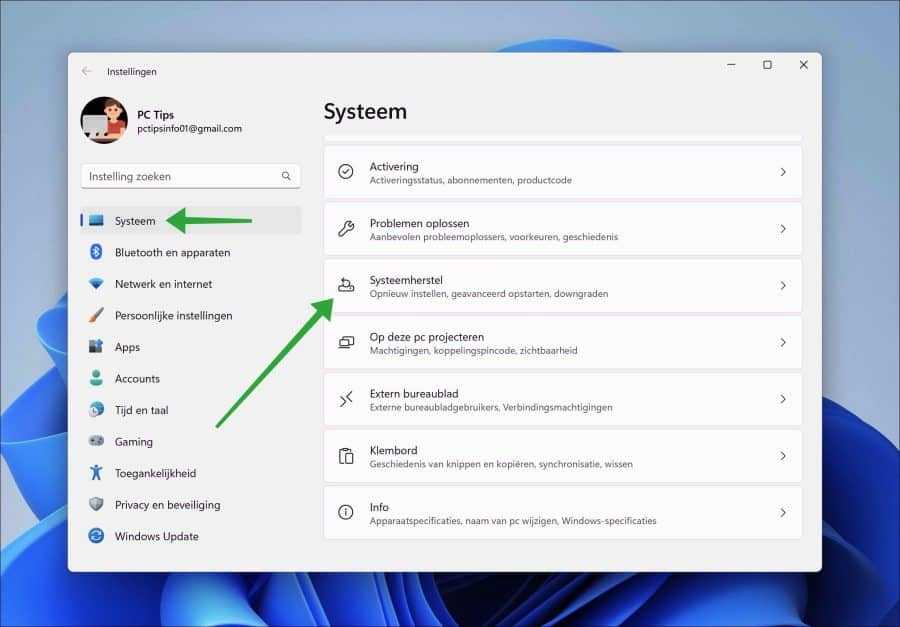Expand the Activering row chevron
Image resolution: width=900 pixels, height=627 pixels.
pos(783,172)
